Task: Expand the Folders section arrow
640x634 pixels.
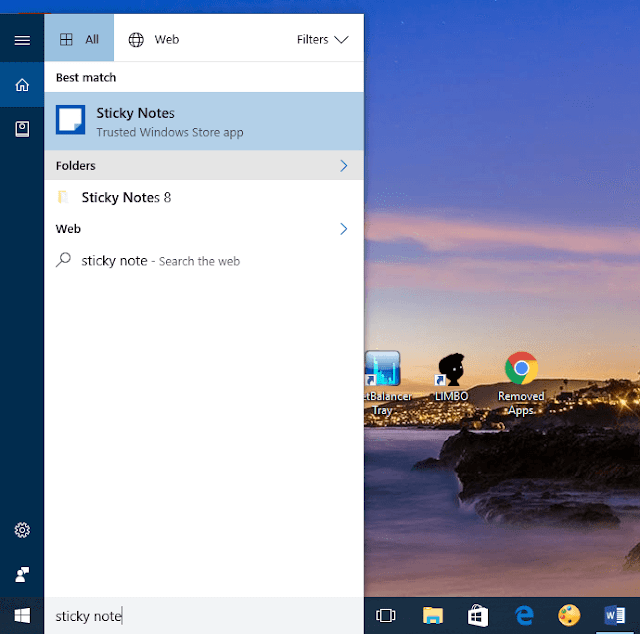Action: coord(344,165)
